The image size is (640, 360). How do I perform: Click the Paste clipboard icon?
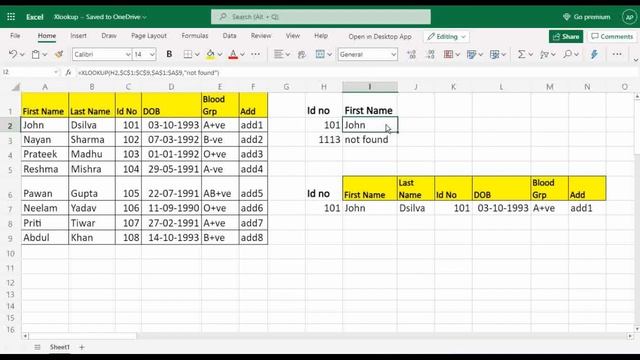[x=36, y=54]
